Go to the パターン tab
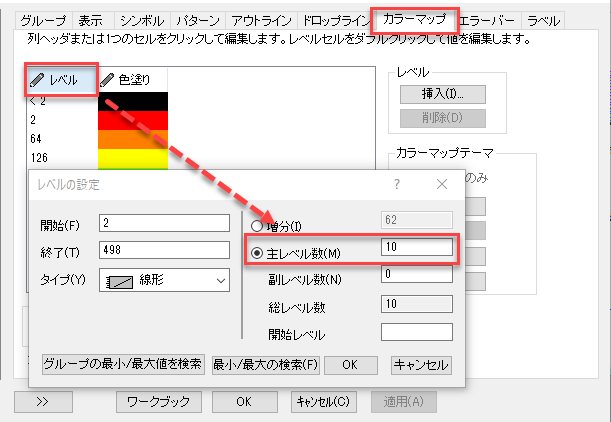The height and width of the screenshot is (422, 611). pyautogui.click(x=198, y=20)
